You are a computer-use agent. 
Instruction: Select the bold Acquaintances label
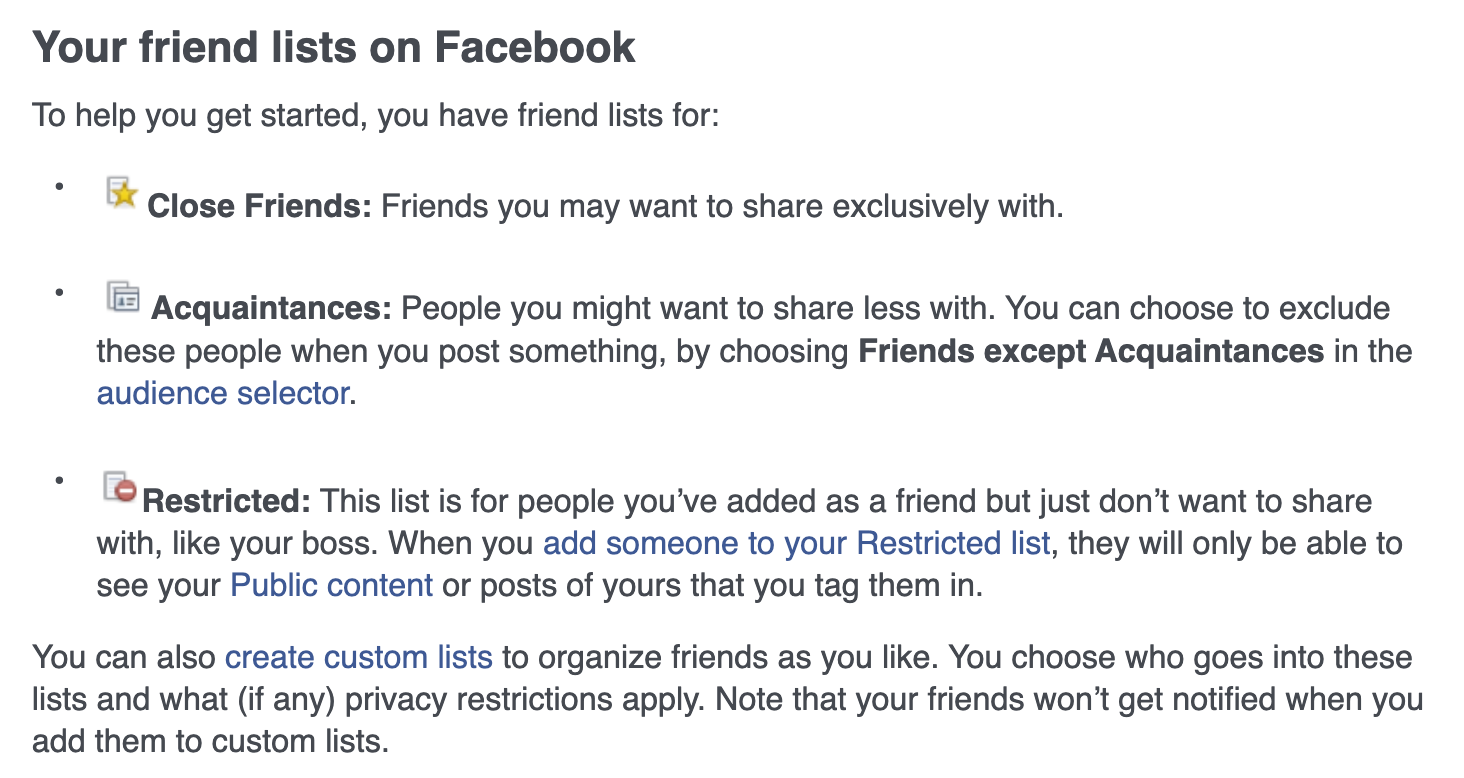[271, 308]
